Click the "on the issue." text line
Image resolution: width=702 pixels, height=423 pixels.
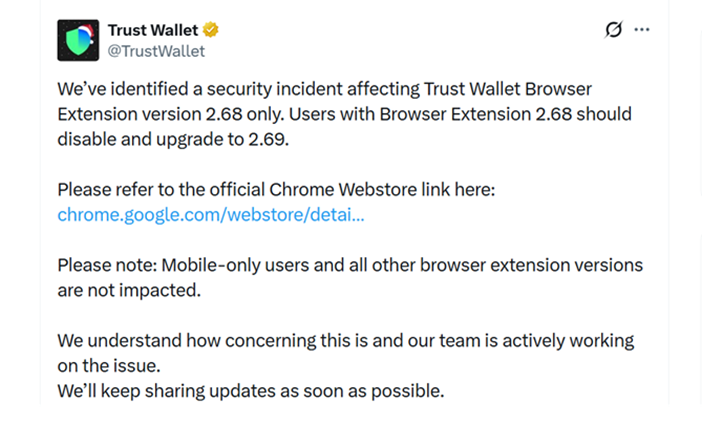pyautogui.click(x=108, y=365)
